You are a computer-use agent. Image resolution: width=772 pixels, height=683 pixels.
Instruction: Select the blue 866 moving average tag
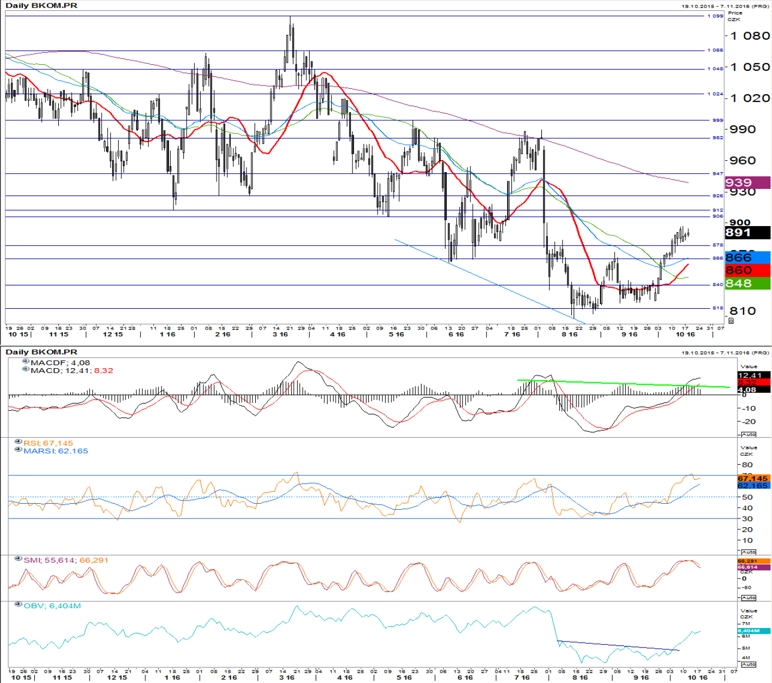click(747, 257)
